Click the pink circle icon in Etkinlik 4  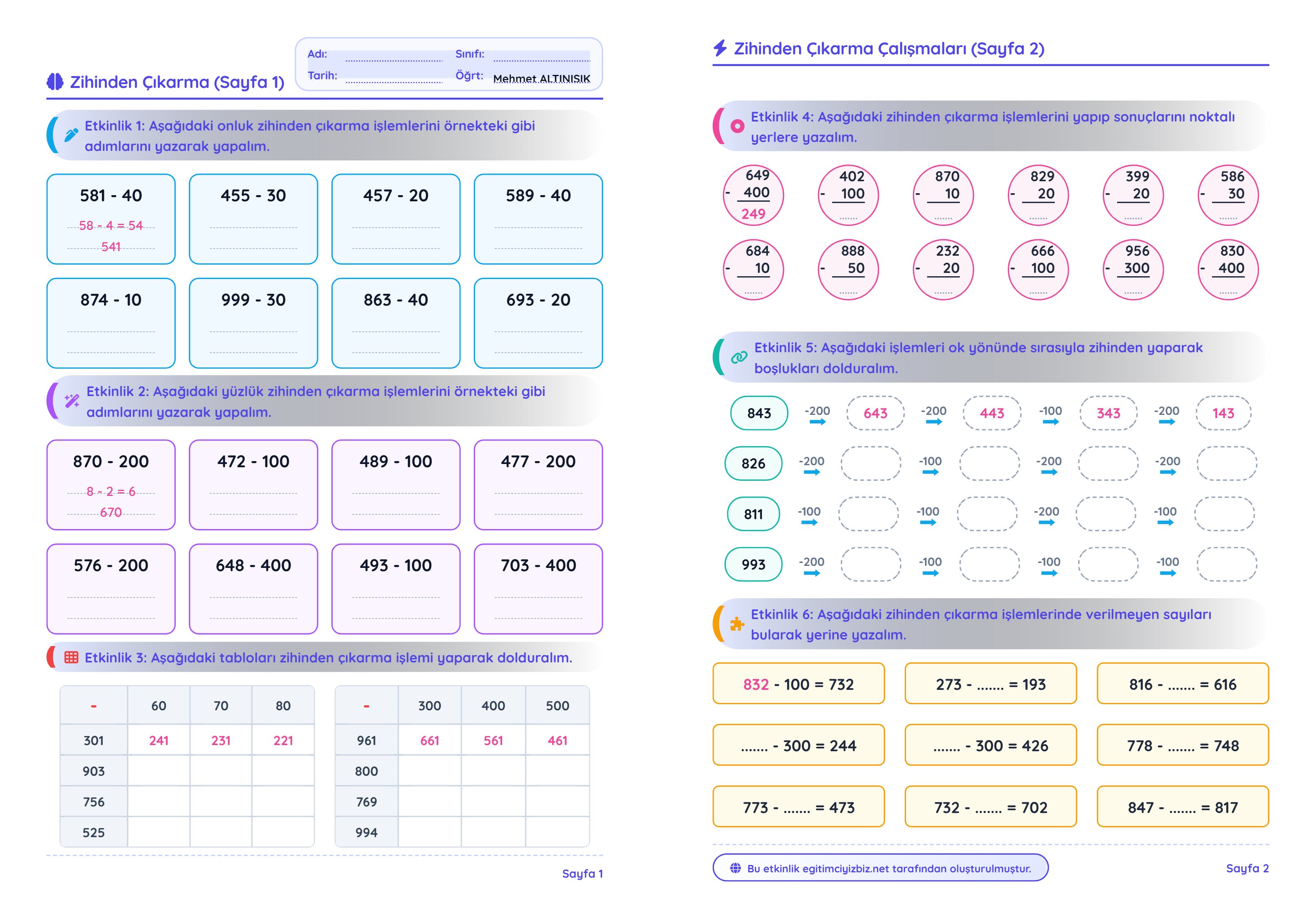click(738, 126)
